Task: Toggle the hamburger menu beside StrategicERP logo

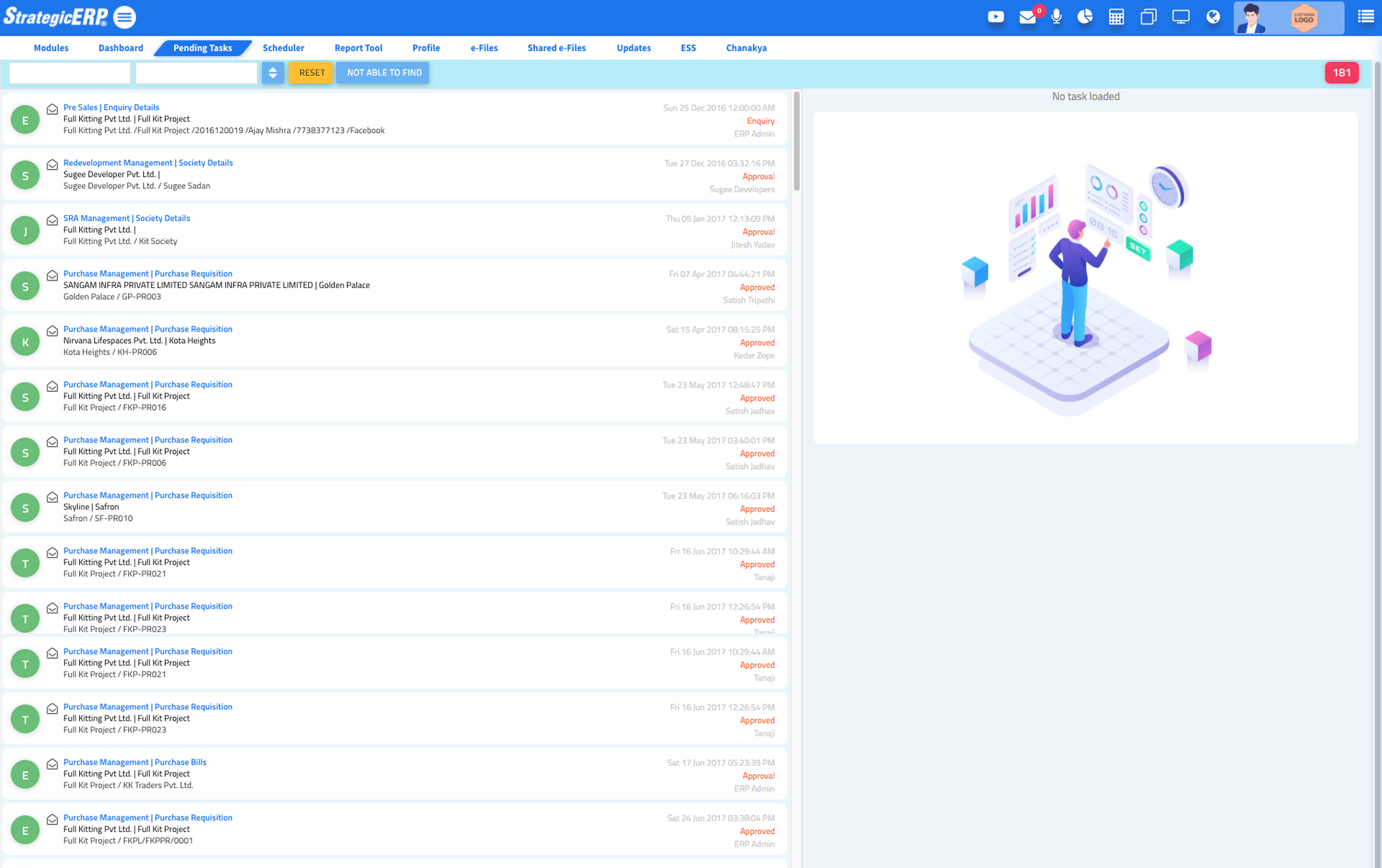Action: [124, 17]
